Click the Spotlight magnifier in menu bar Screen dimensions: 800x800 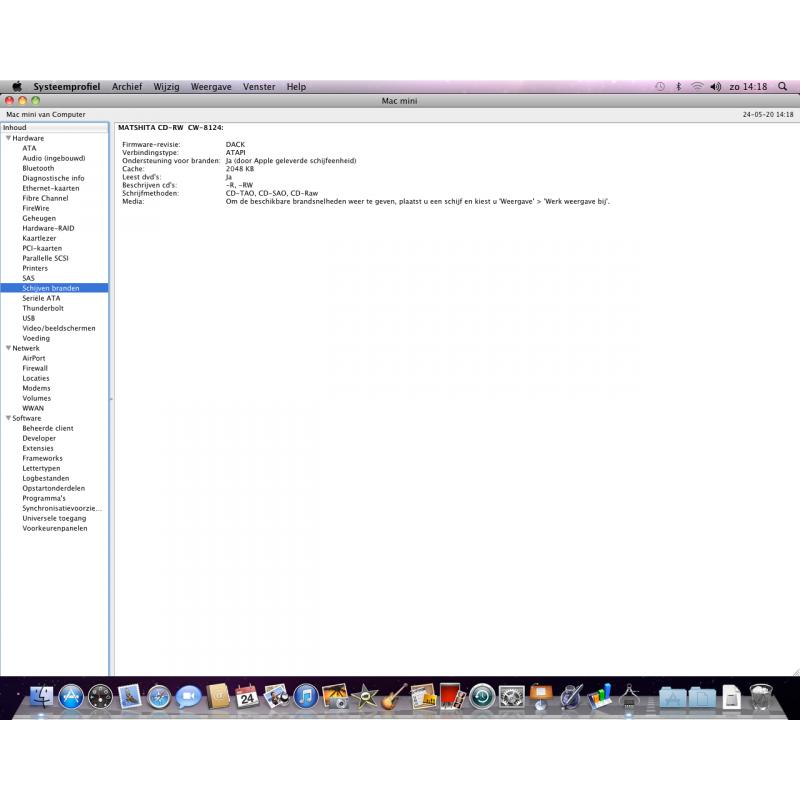[x=782, y=86]
